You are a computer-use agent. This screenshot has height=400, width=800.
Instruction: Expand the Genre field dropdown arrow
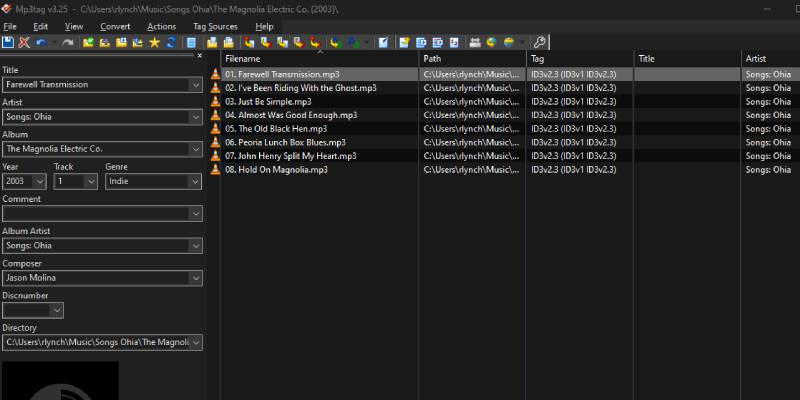[x=196, y=181]
